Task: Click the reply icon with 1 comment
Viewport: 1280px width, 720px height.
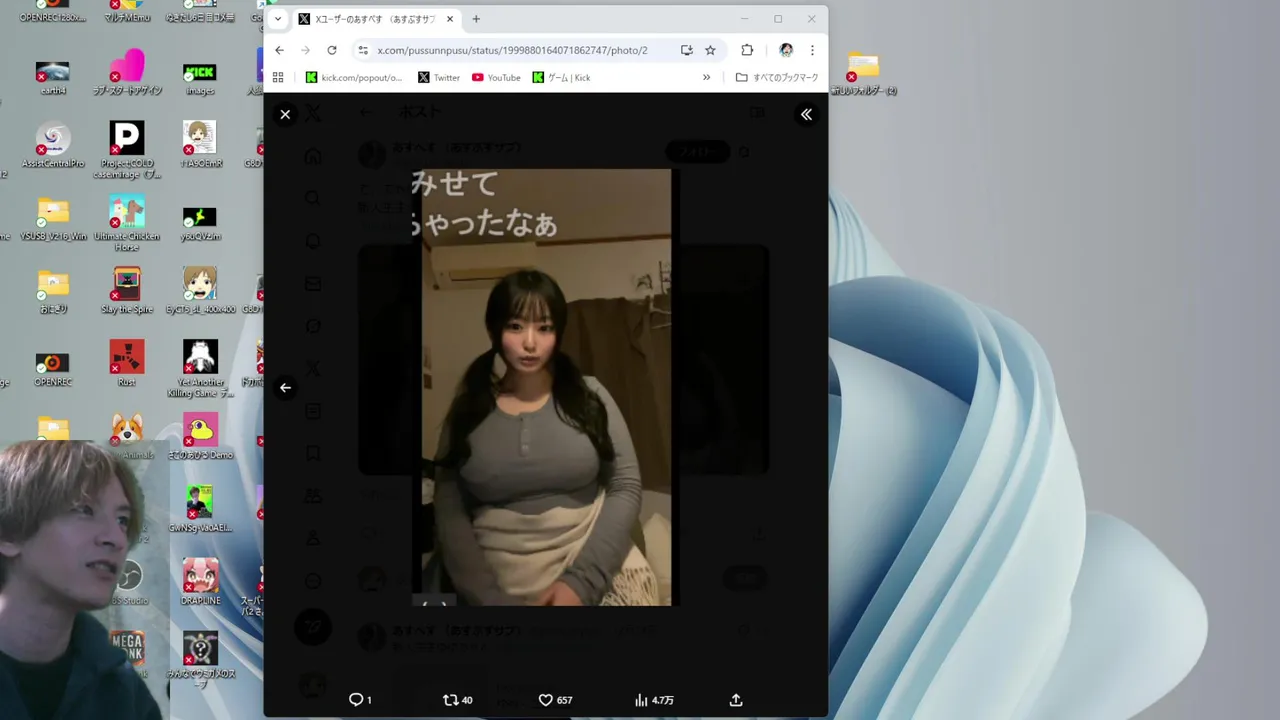Action: pos(360,700)
